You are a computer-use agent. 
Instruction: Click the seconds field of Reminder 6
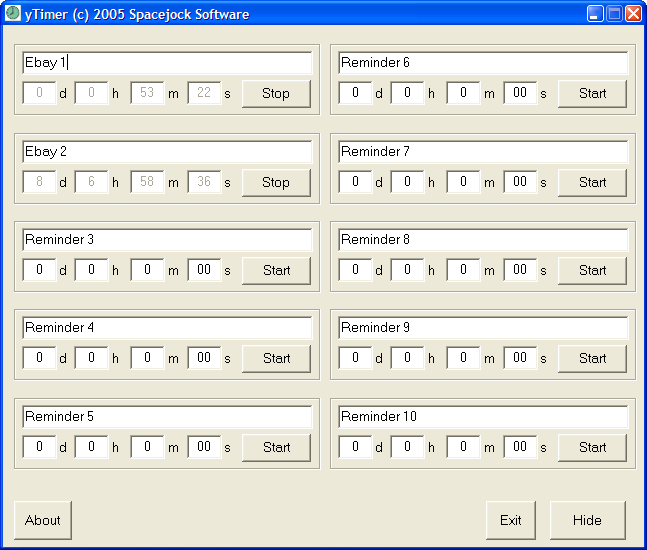point(520,93)
